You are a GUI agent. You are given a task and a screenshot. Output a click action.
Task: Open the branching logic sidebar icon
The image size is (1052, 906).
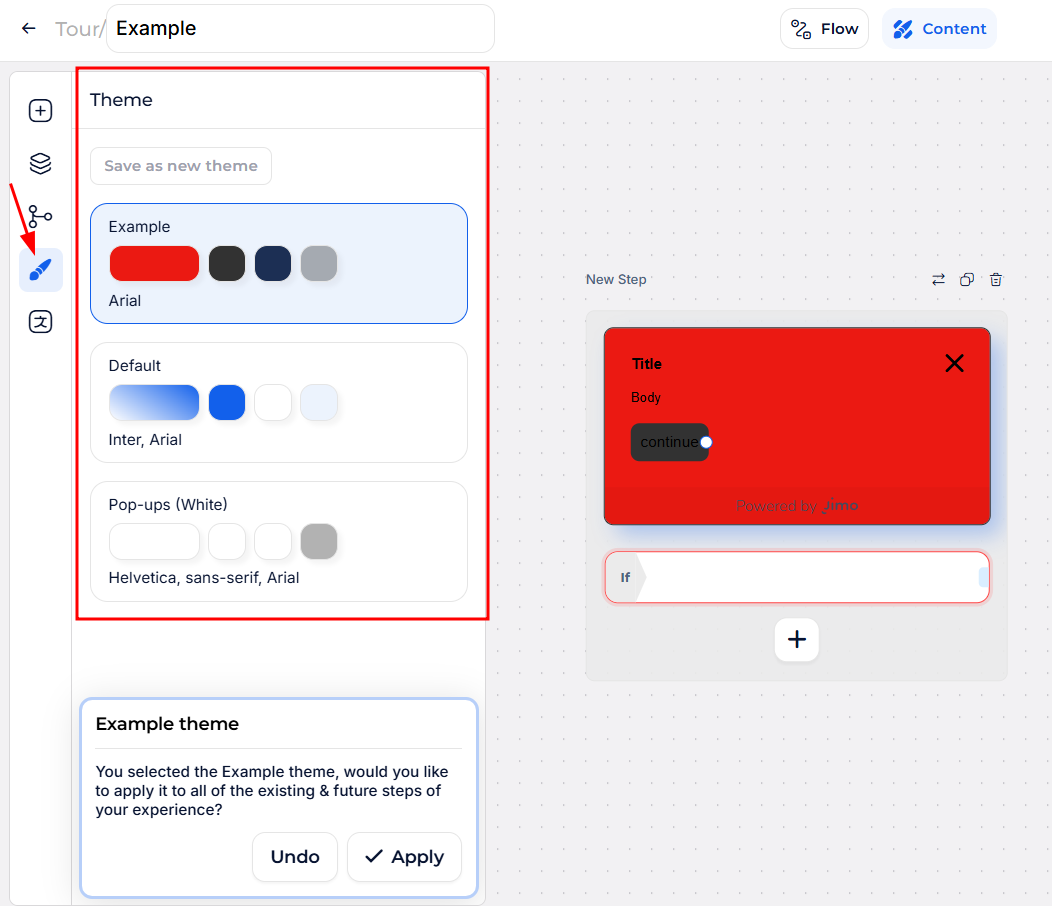pos(40,217)
